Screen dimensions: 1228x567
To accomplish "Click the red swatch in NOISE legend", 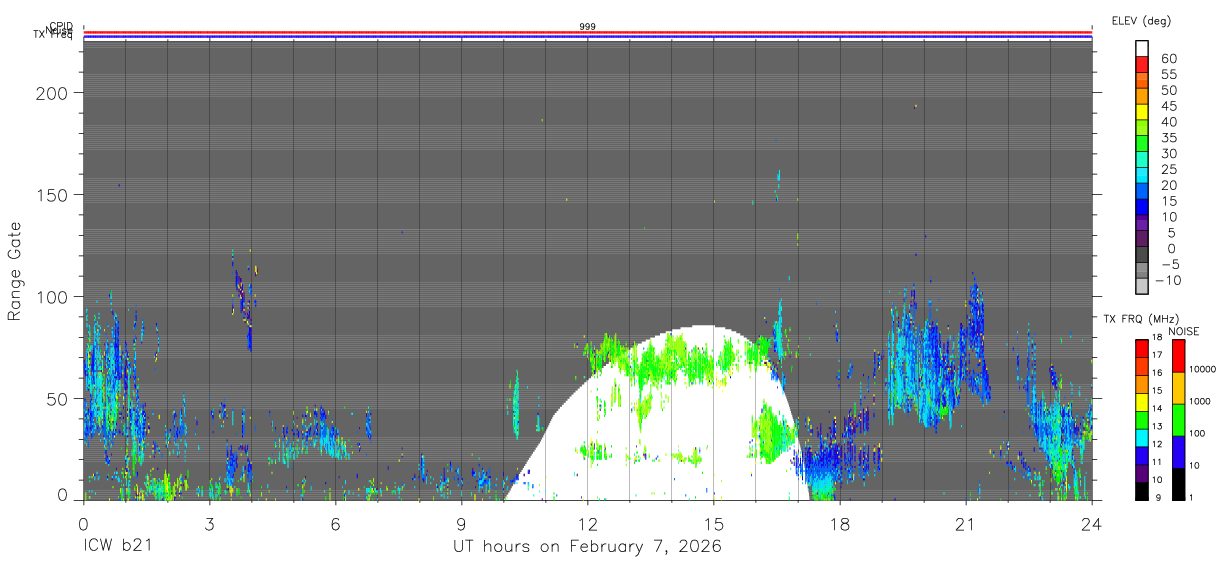I will [x=1178, y=356].
